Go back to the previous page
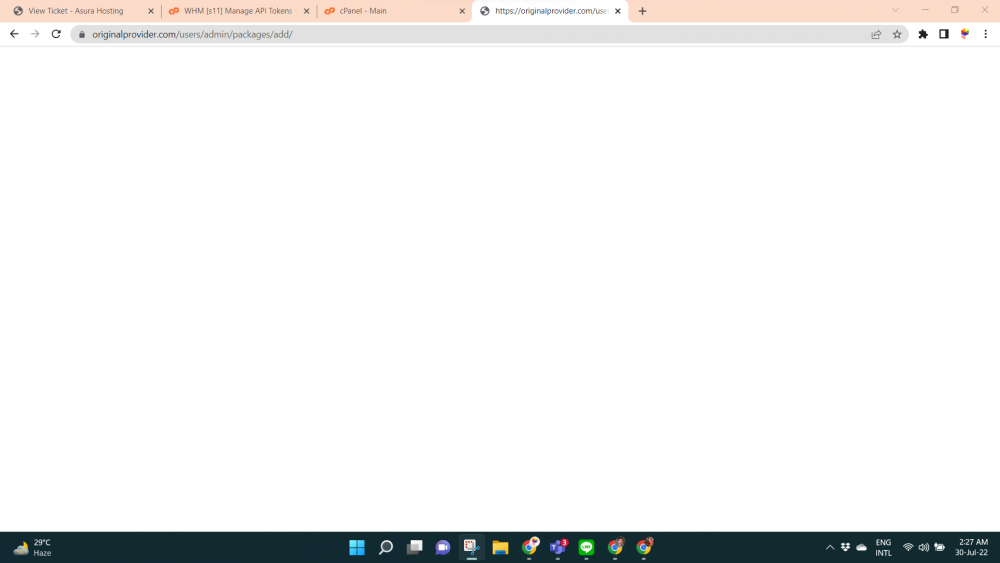Image resolution: width=1000 pixels, height=563 pixels. click(x=14, y=34)
